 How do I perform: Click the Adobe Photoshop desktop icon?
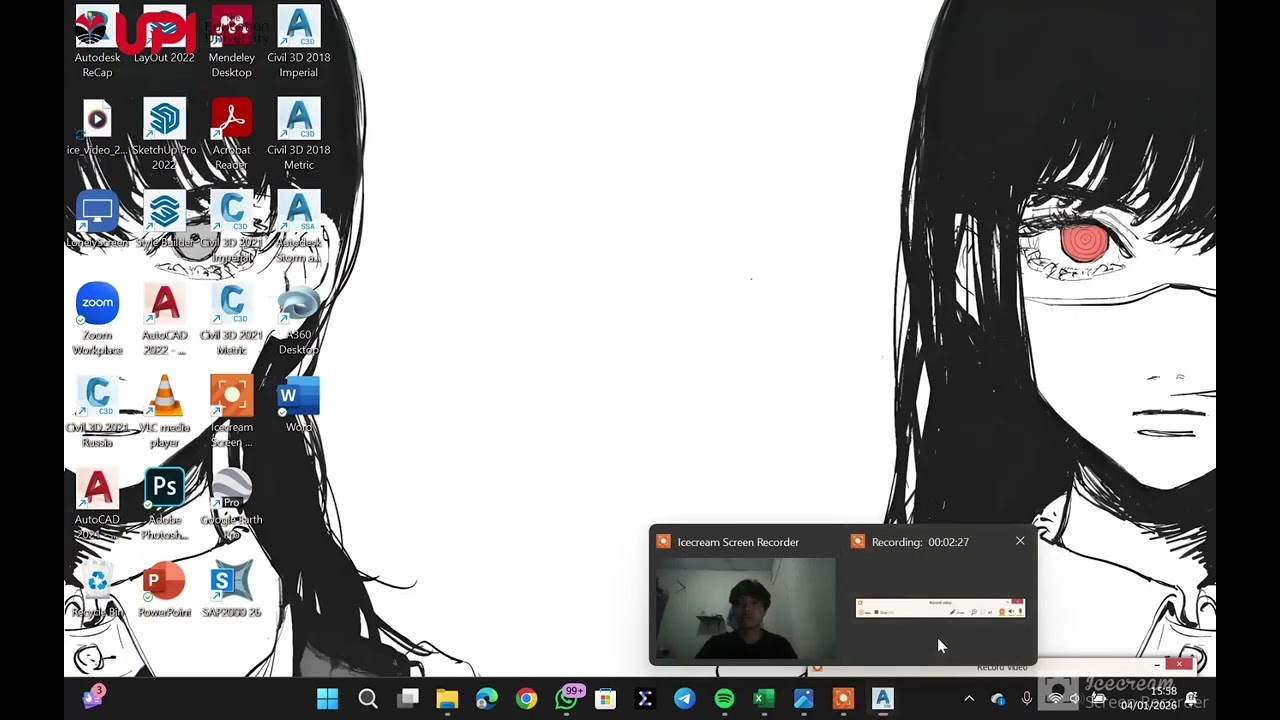tap(164, 504)
